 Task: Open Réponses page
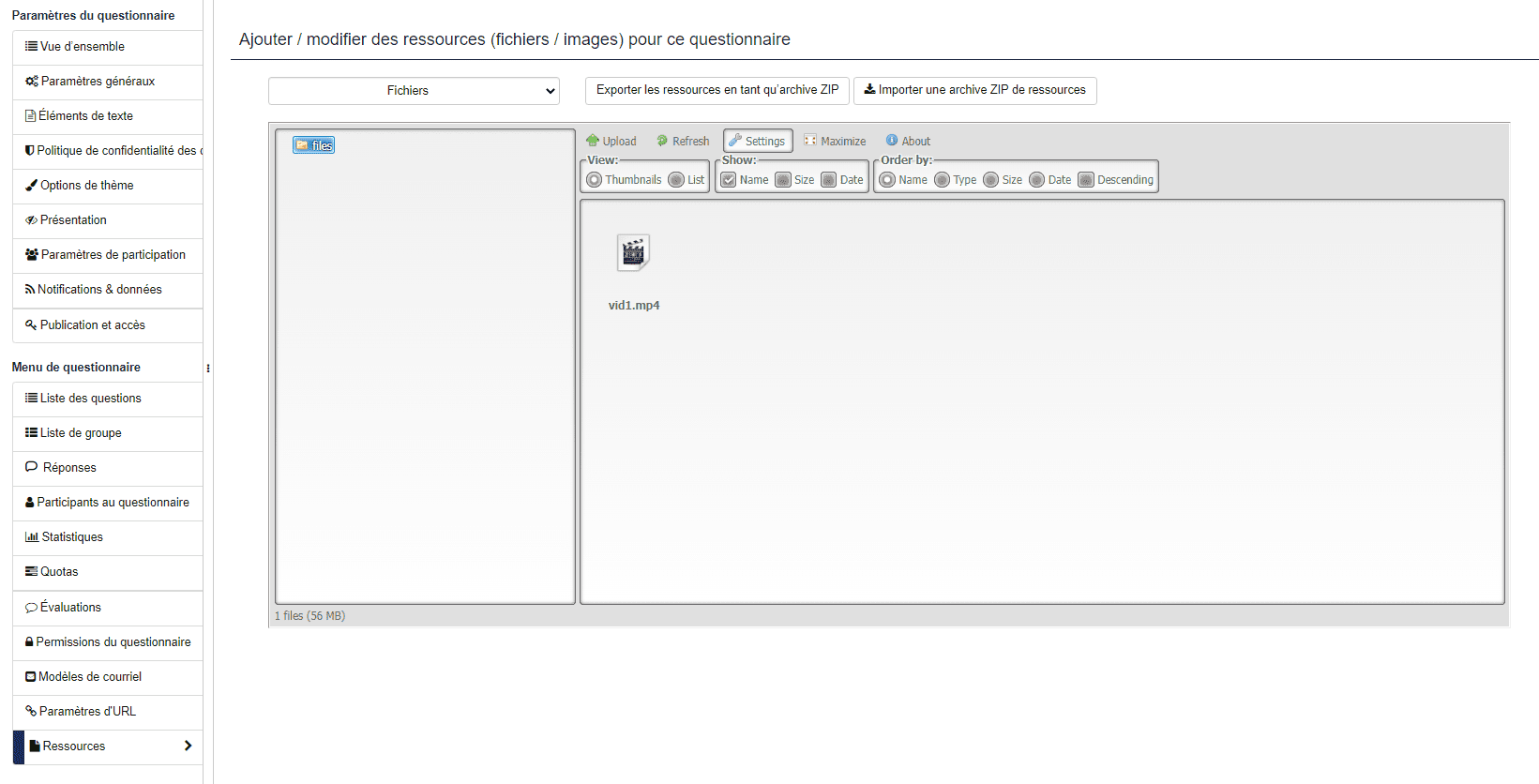108,468
